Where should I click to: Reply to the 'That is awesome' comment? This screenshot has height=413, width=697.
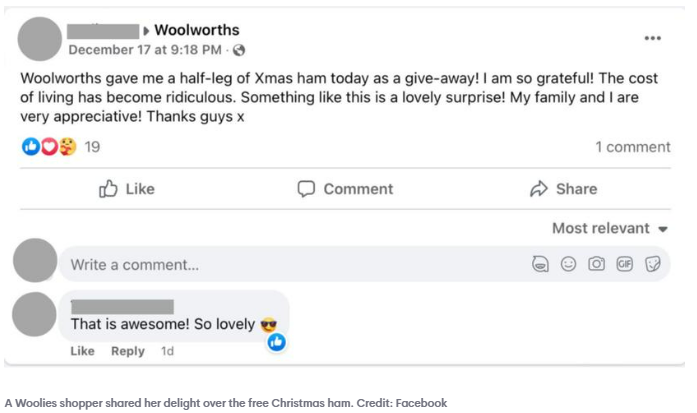(x=128, y=351)
